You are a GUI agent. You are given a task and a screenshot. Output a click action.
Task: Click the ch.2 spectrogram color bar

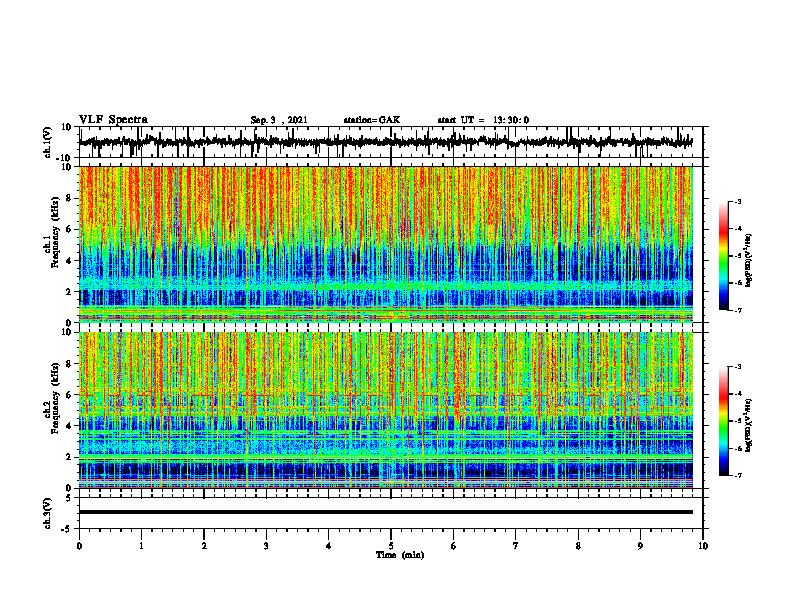coord(723,421)
